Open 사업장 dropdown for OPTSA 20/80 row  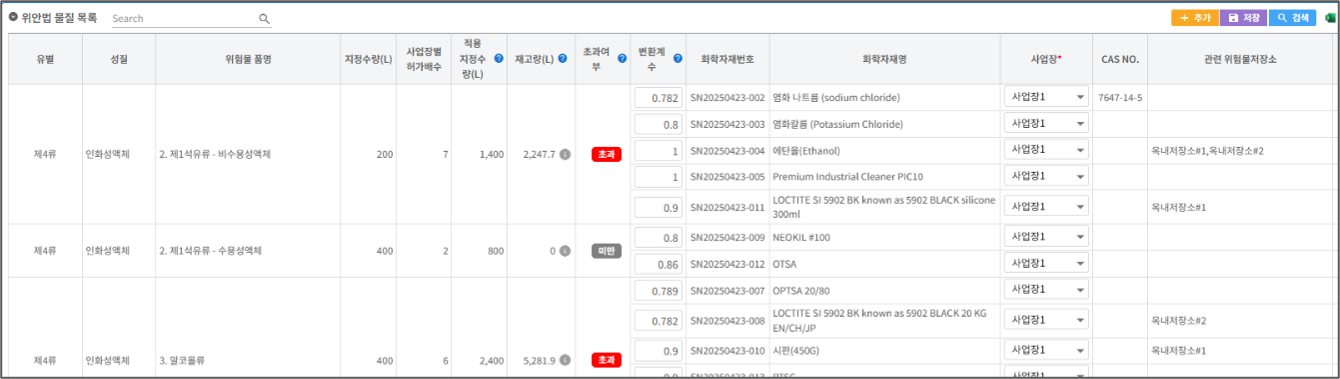(x=1046, y=290)
